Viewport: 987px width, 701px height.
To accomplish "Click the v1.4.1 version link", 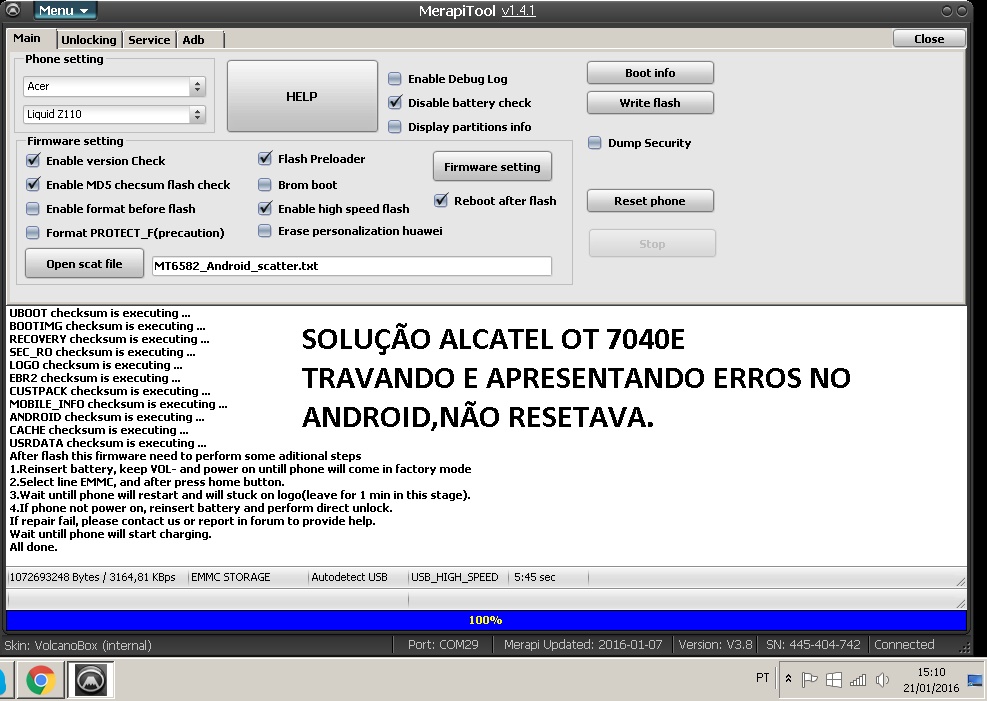I will 519,11.
